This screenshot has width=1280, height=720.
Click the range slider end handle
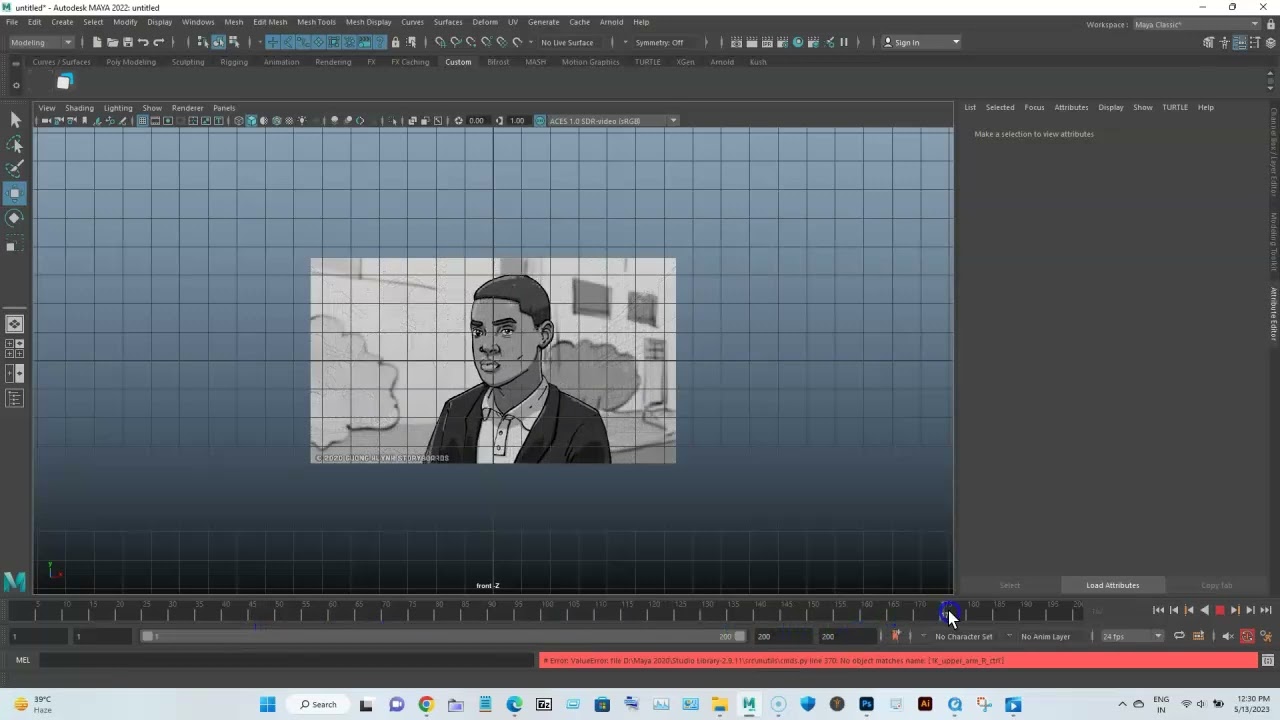pos(739,636)
